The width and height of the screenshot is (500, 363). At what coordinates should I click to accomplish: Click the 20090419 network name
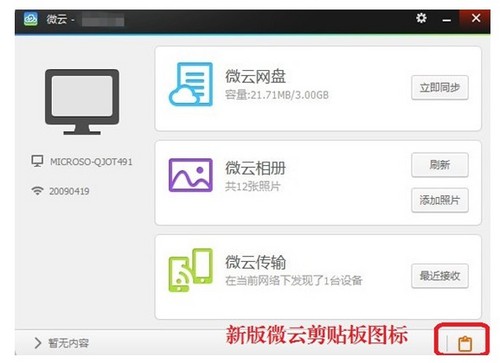69,191
